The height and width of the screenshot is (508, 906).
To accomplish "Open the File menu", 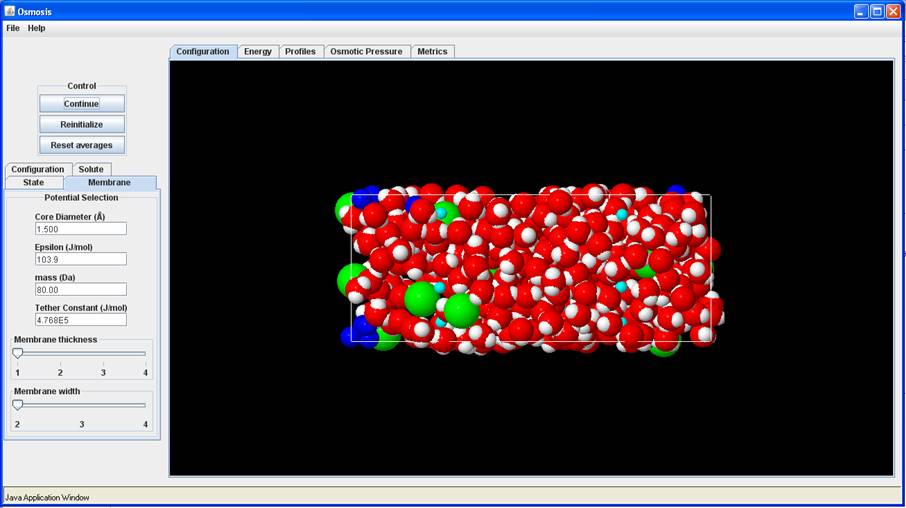I will click(13, 28).
